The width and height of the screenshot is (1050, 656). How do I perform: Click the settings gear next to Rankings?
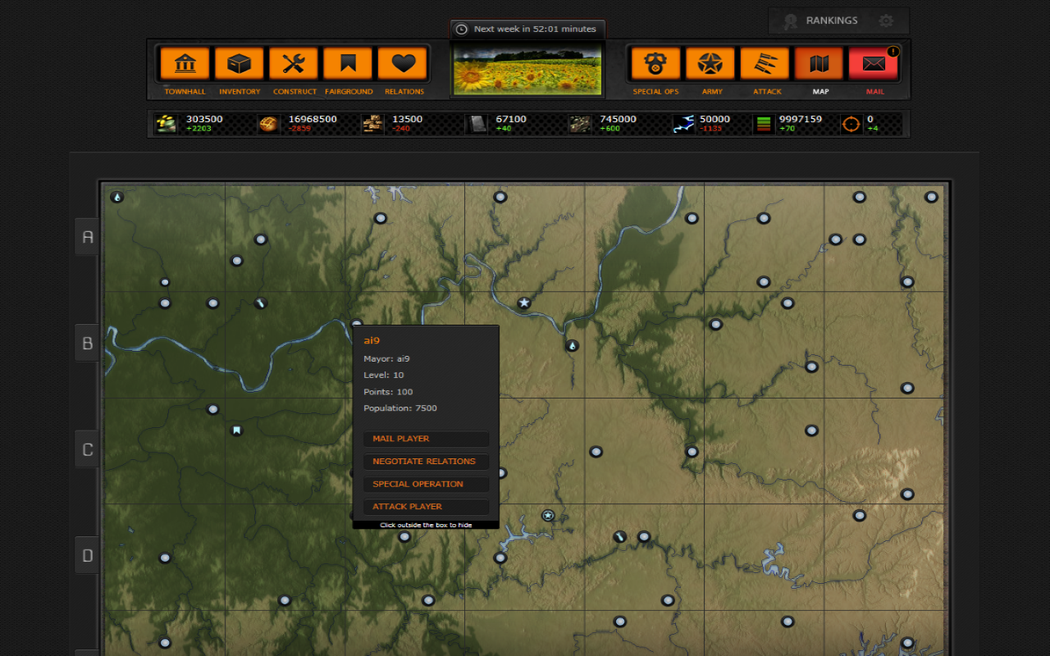tap(886, 21)
